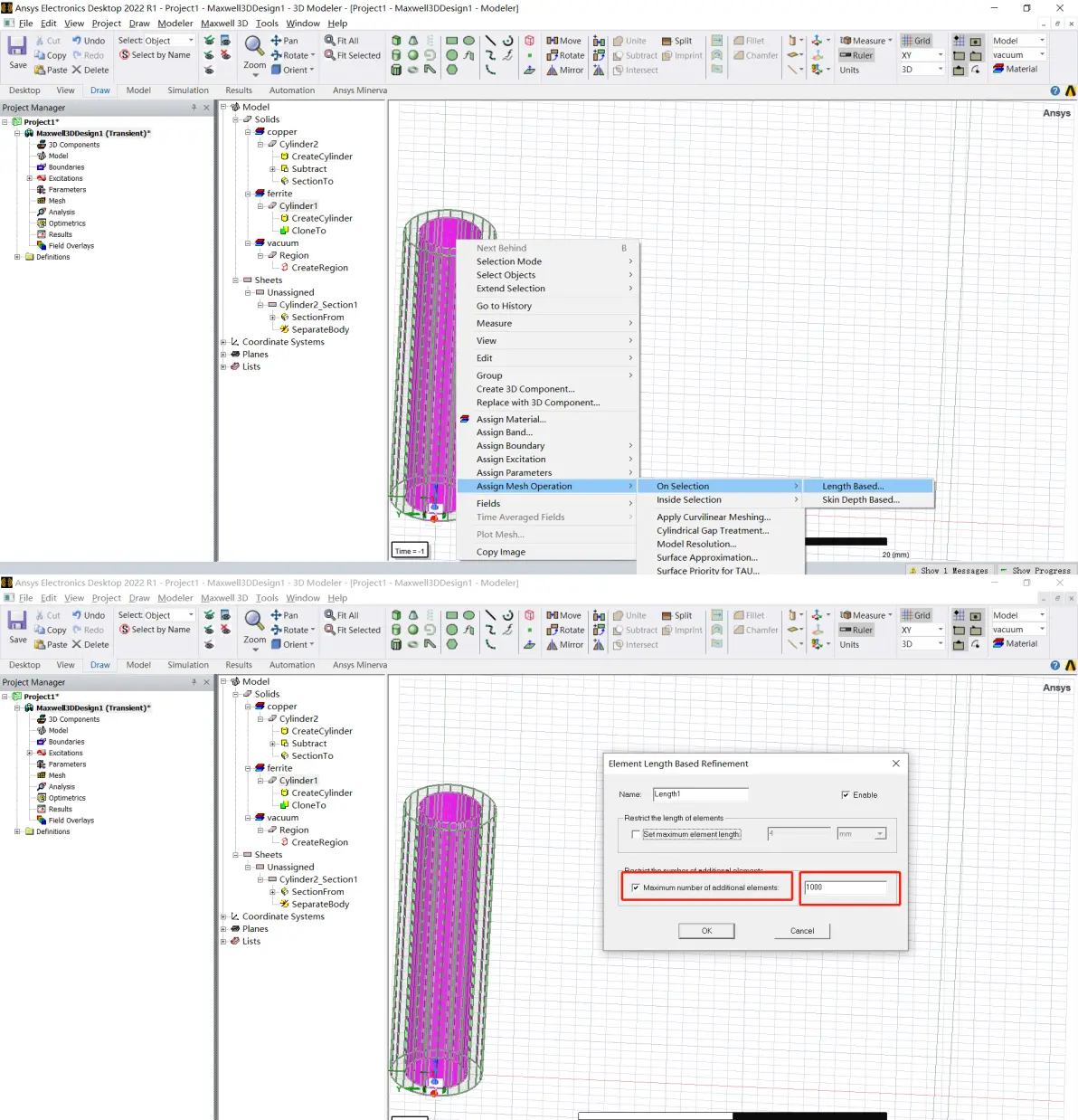
Task: Click Undo in the Refinement dialog window toolbar
Action: [x=89, y=615]
